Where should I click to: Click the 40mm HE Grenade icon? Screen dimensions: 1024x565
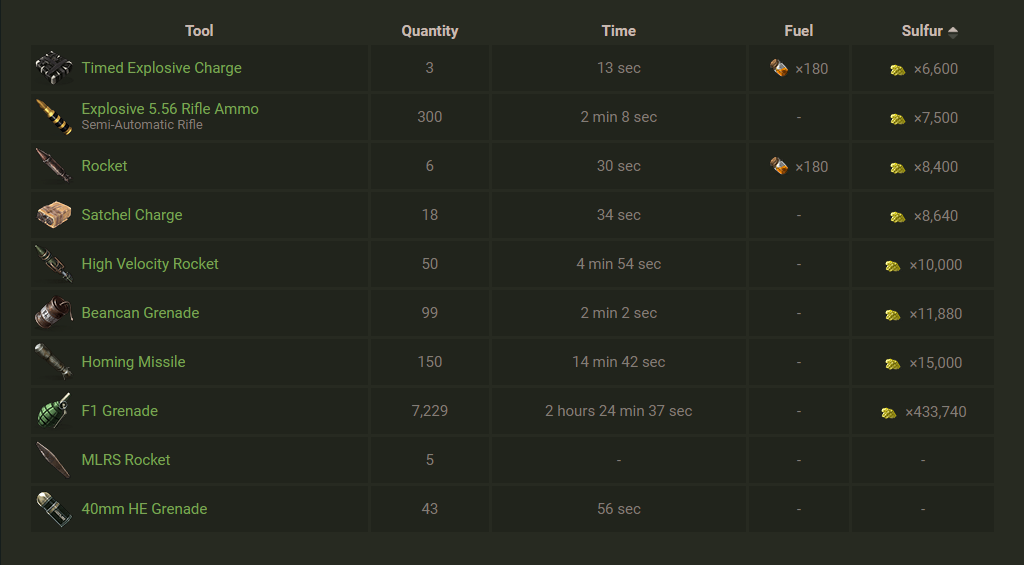click(53, 509)
